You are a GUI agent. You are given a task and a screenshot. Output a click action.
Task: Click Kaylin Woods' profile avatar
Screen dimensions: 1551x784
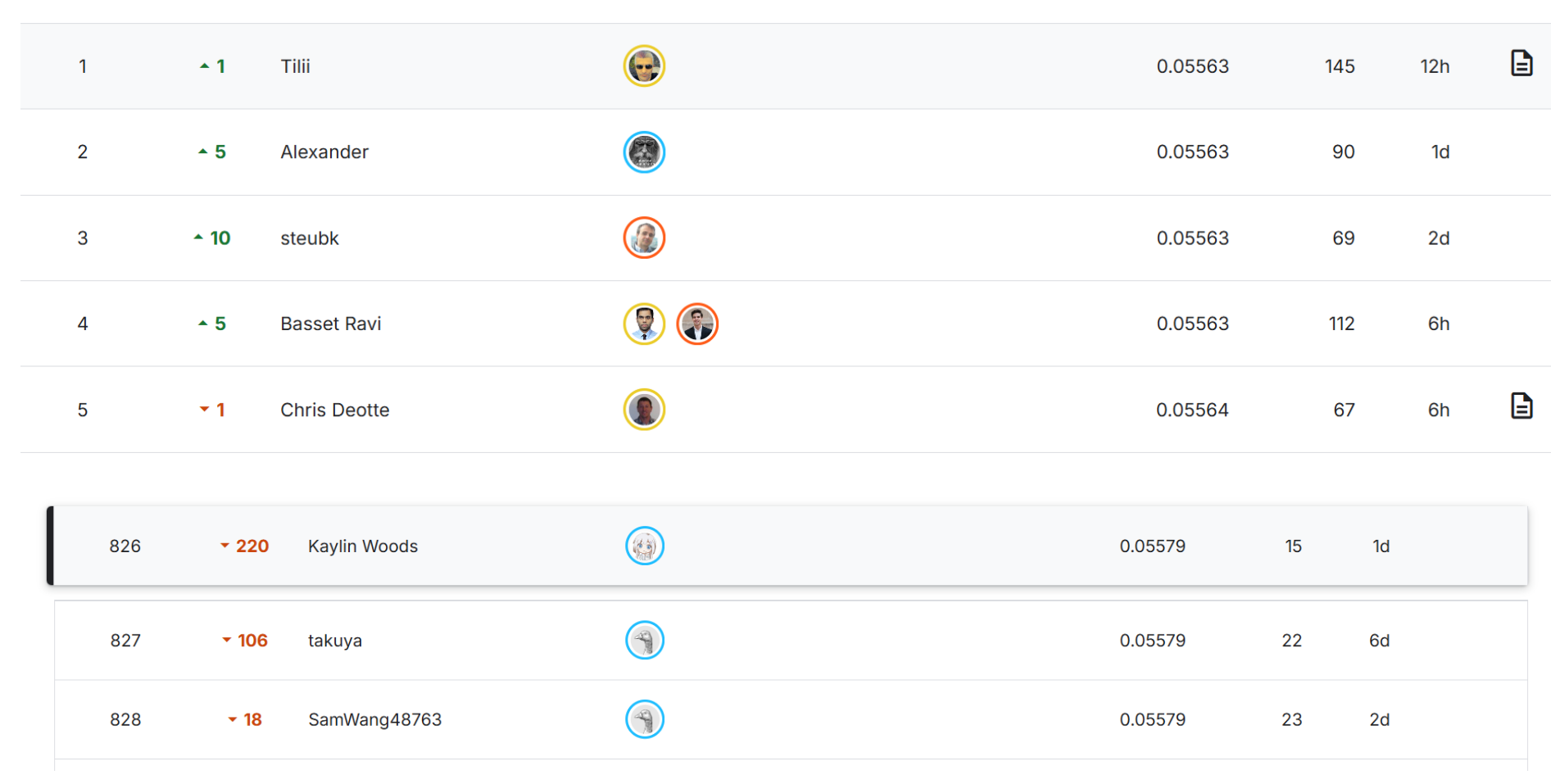point(645,546)
